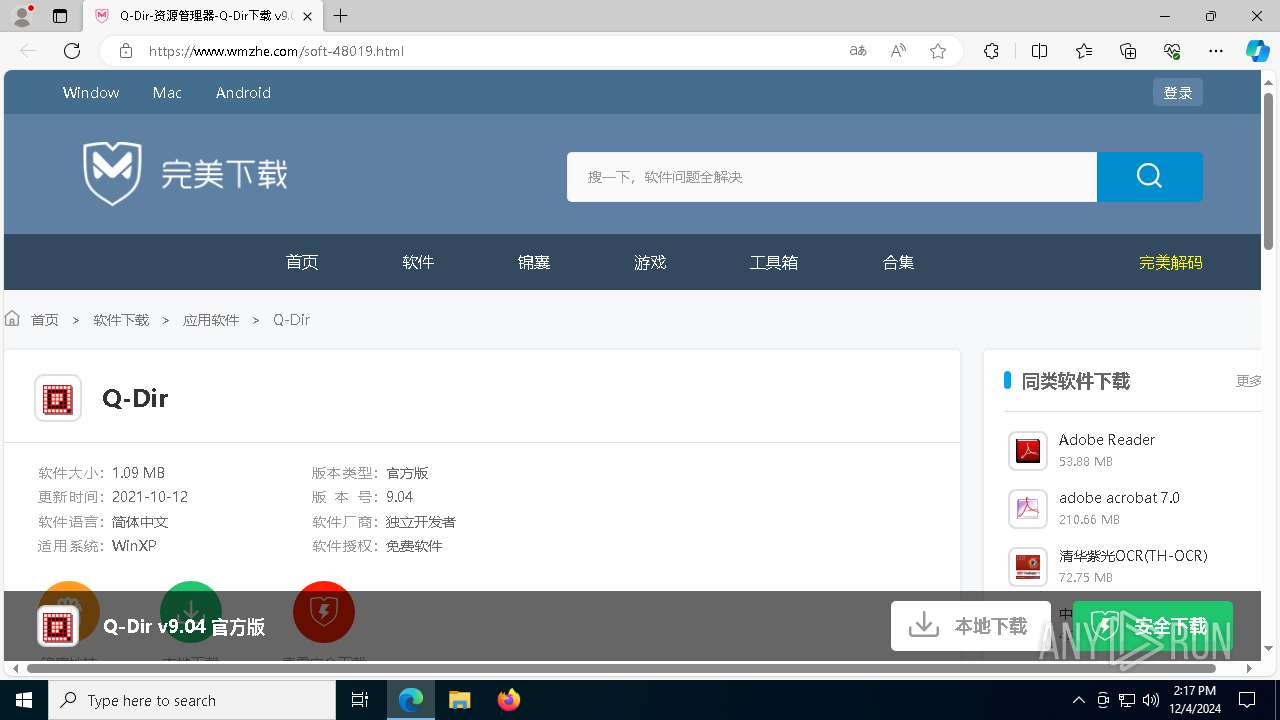Screen dimensions: 1280x720
Task: Open browser essentials heart icon
Action: tap(1172, 51)
